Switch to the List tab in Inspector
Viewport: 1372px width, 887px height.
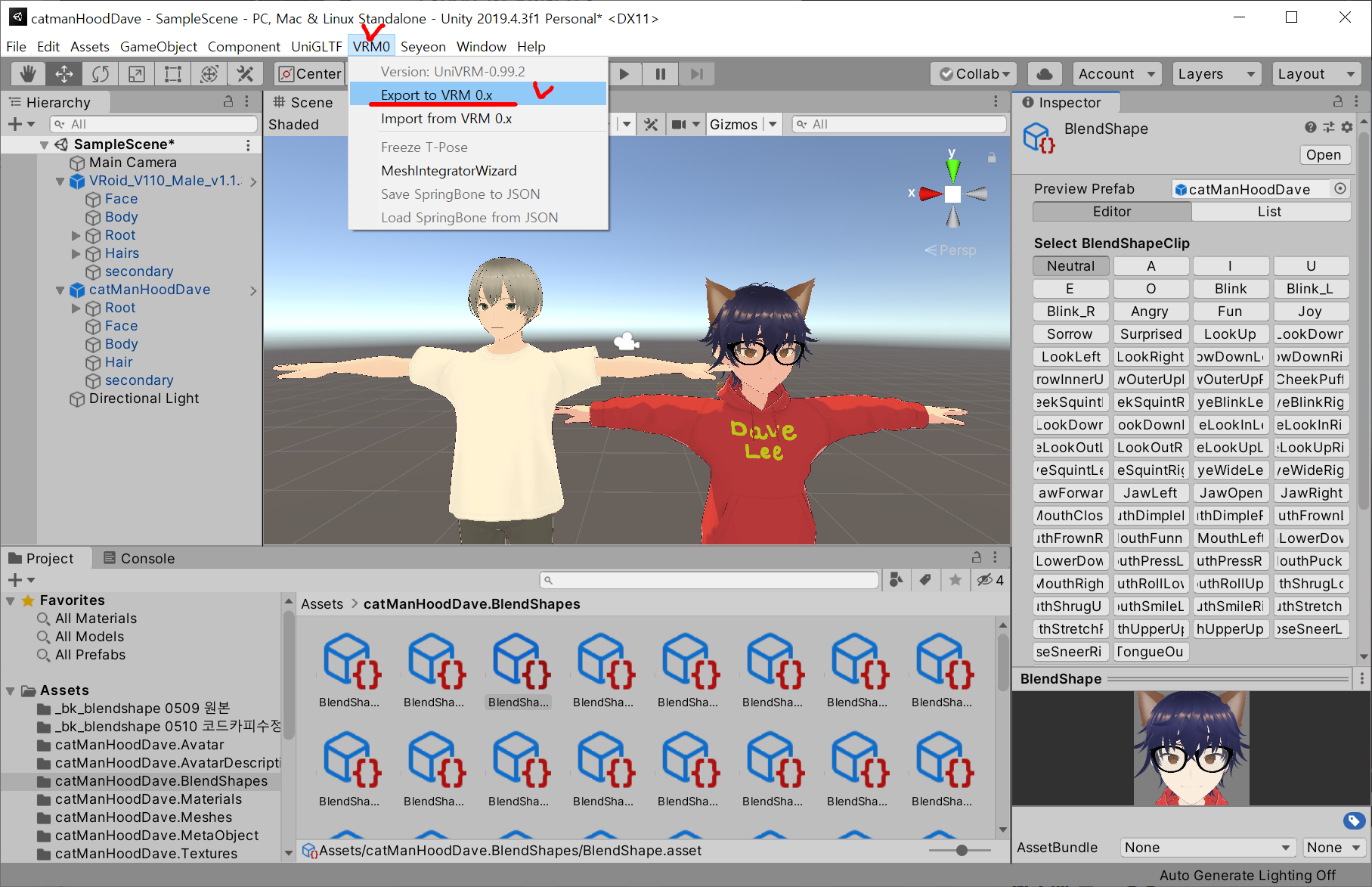pos(1270,212)
